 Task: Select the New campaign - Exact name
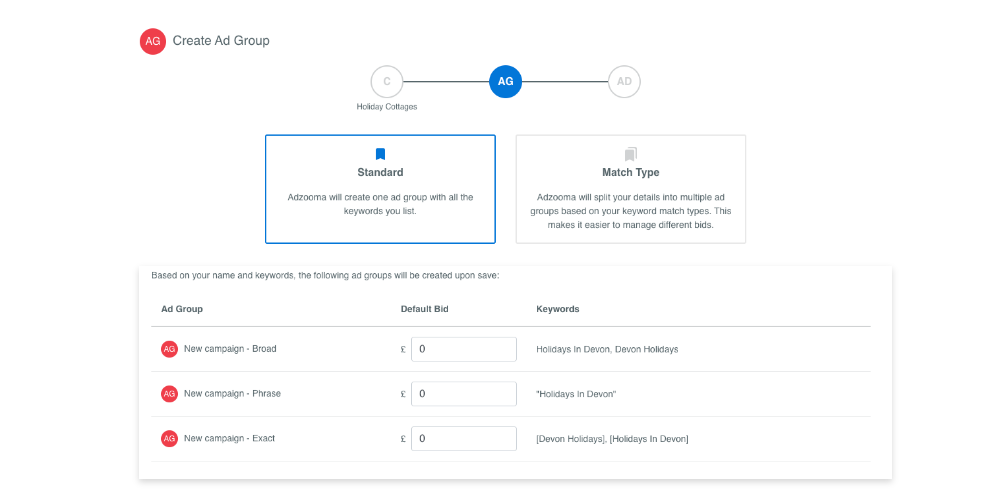pyautogui.click(x=230, y=438)
